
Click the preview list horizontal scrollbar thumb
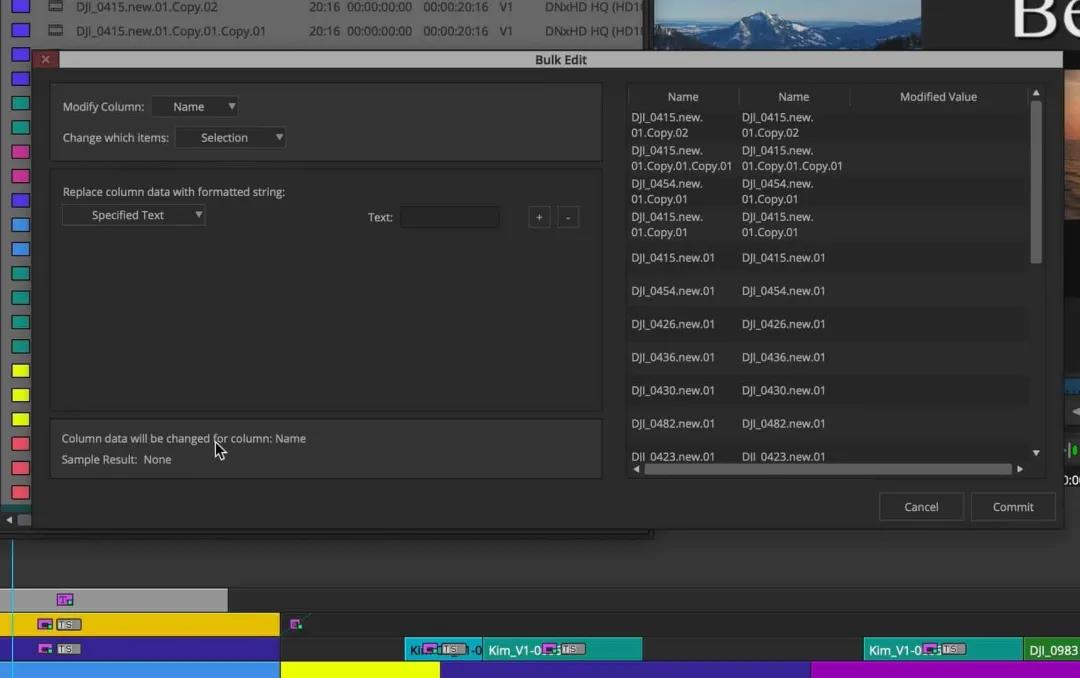828,469
